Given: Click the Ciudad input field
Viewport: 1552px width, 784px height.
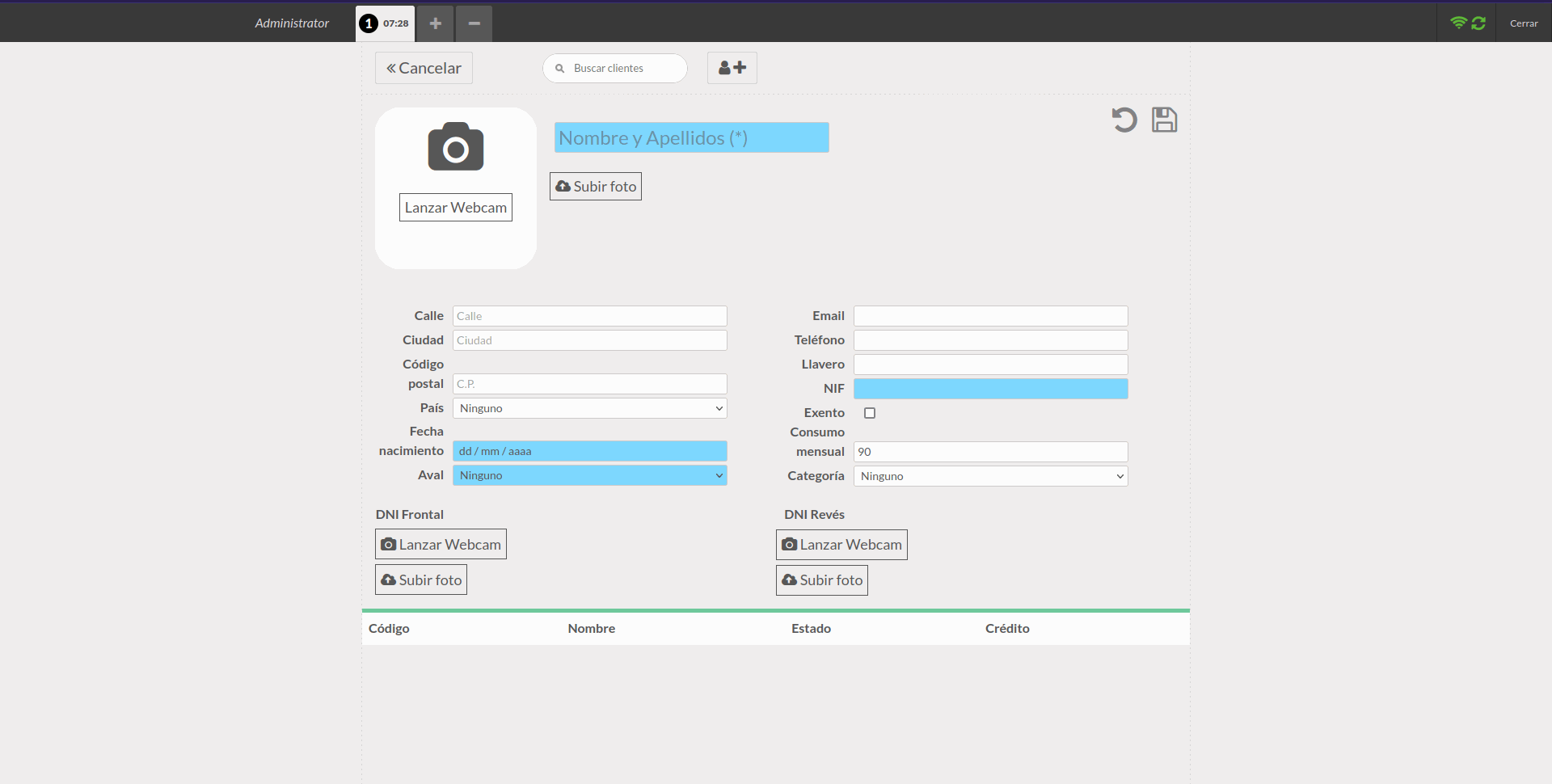Looking at the screenshot, I should click(590, 340).
